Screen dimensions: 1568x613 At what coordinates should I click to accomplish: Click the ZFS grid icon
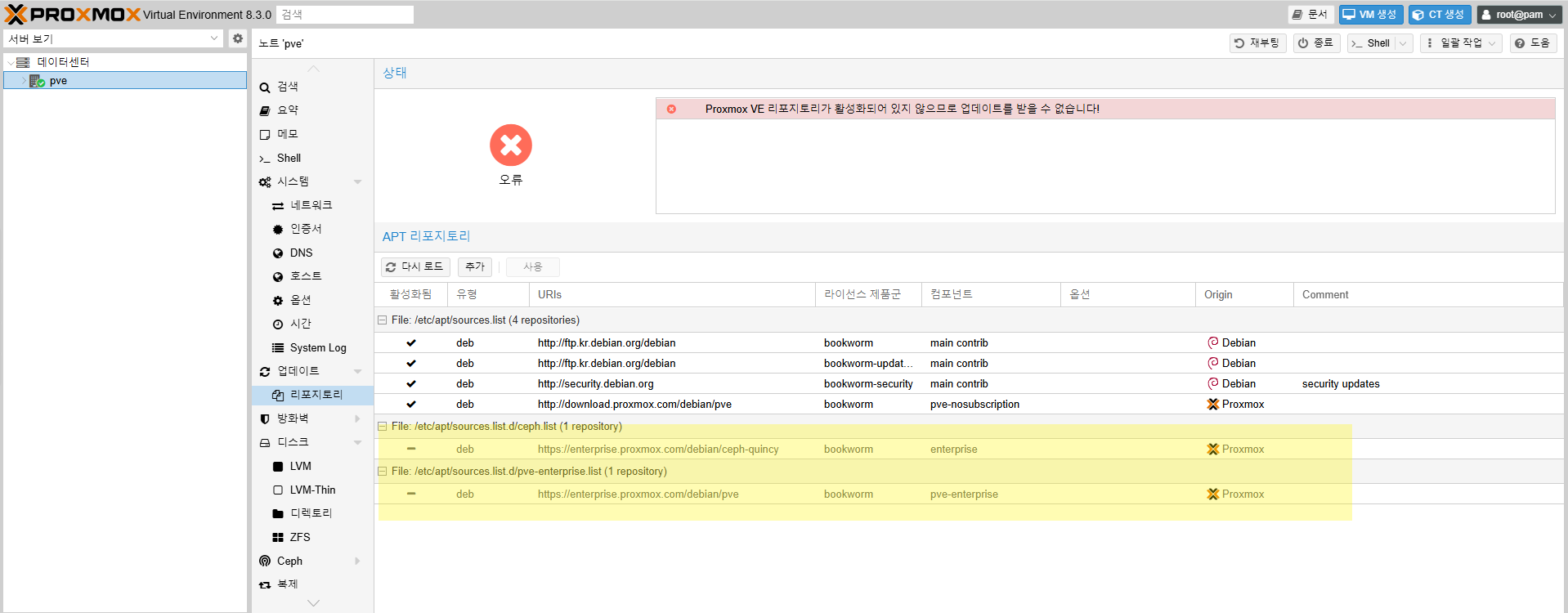pos(278,538)
